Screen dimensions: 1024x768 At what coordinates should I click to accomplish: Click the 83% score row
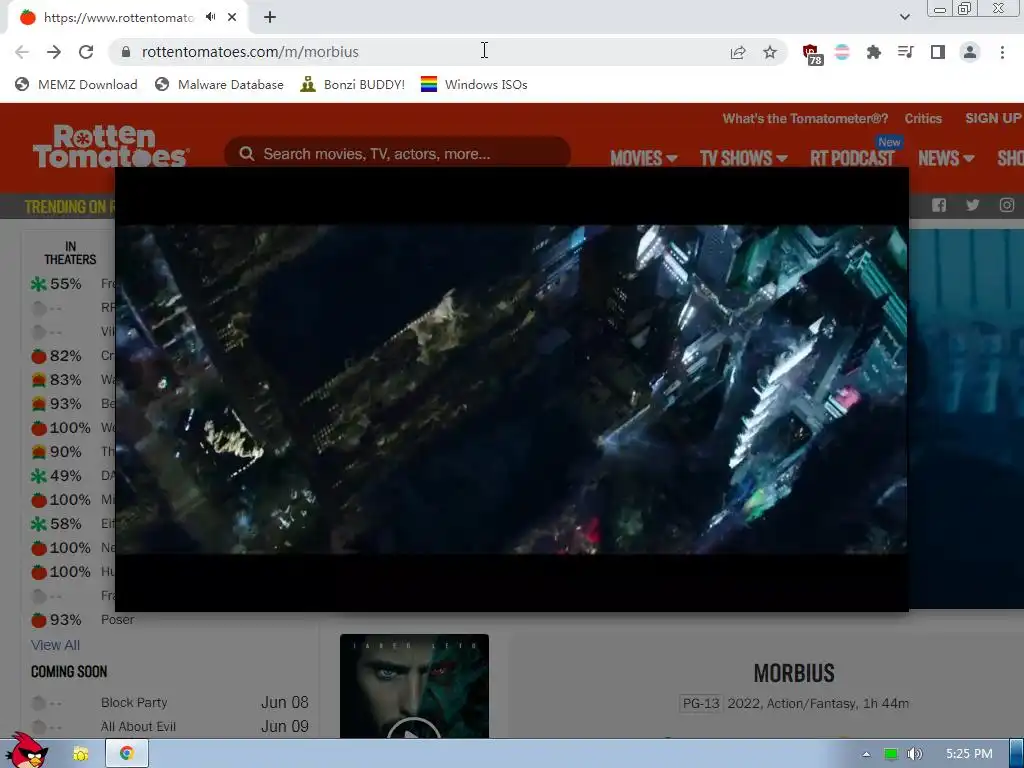72,380
